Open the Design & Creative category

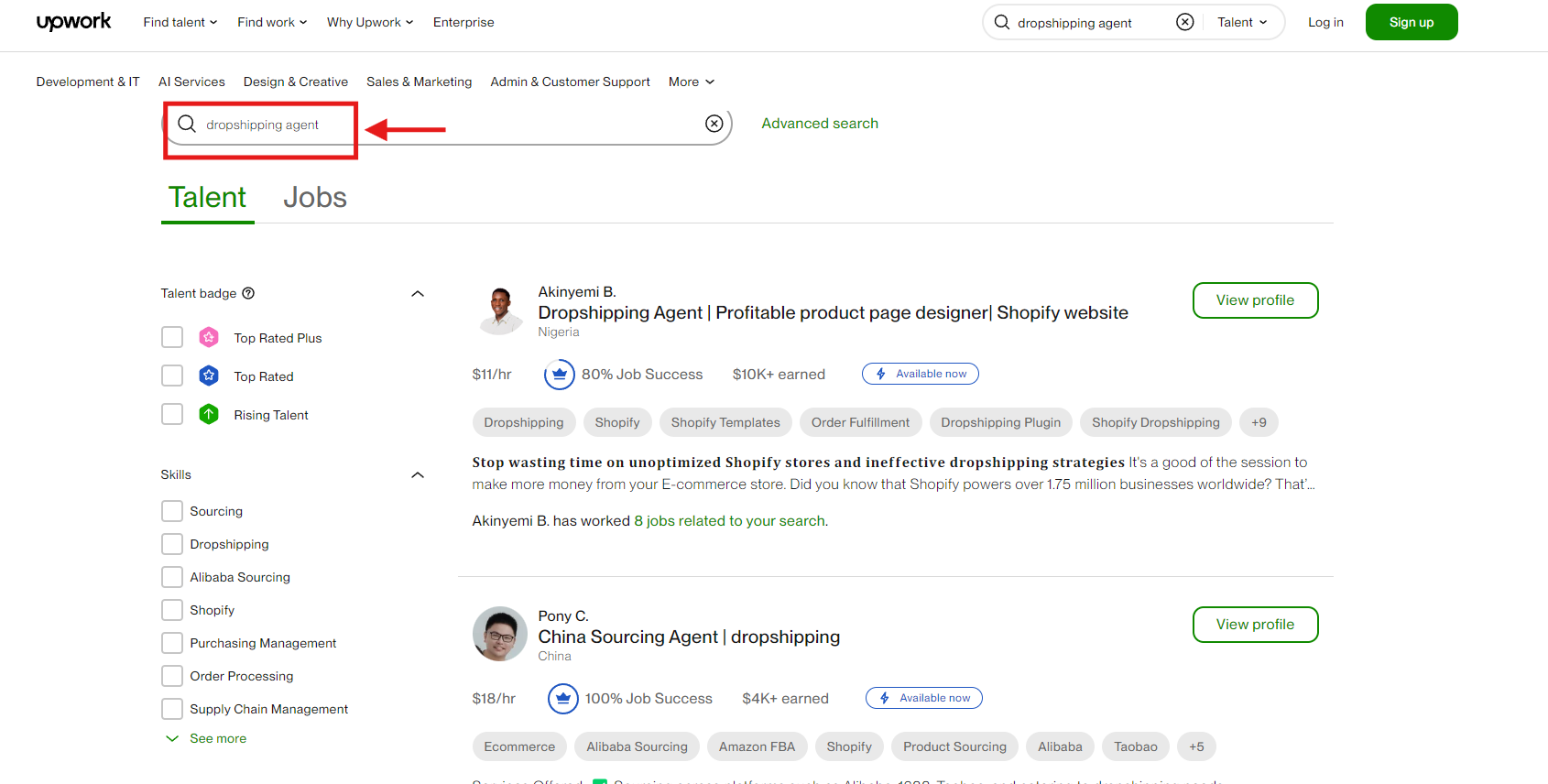point(296,82)
